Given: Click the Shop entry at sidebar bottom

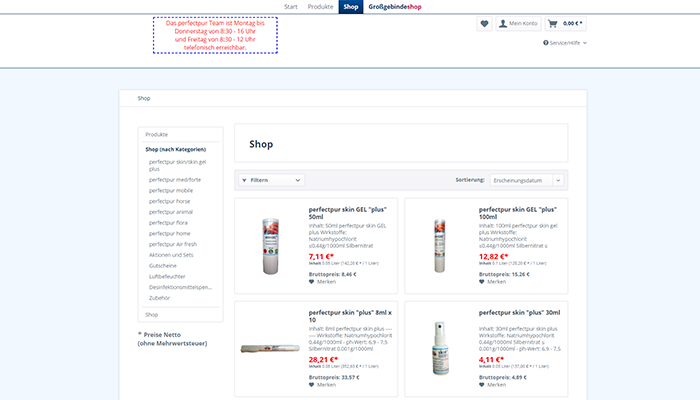Looking at the screenshot, I should pyautogui.click(x=151, y=314).
